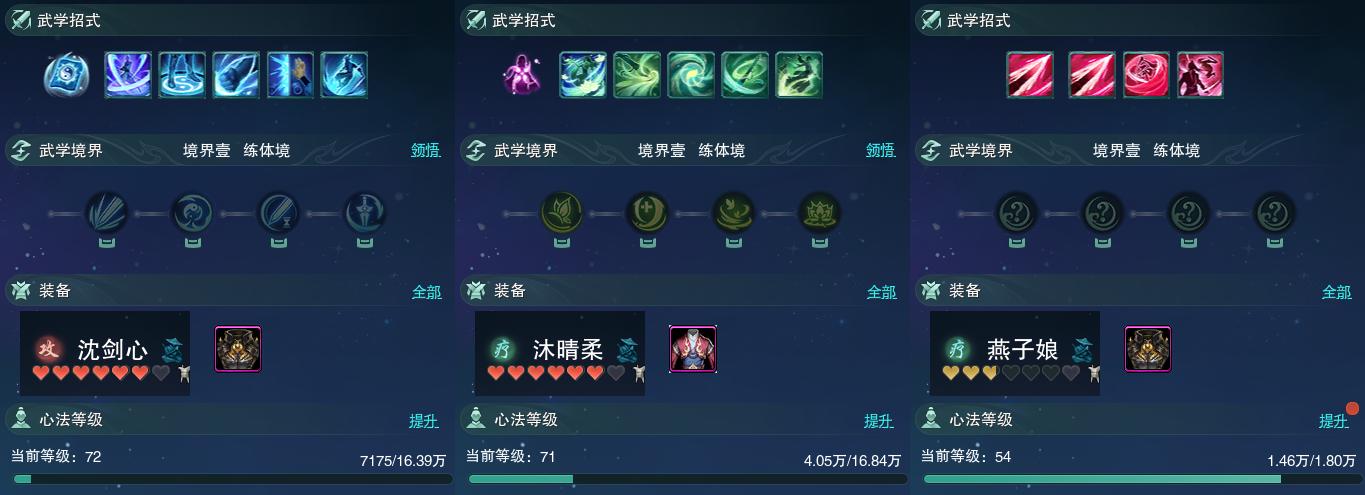Image resolution: width=1365 pixels, height=495 pixels.
Task: Select the first sword-slash realm node for 沈剑心
Action: (x=106, y=213)
